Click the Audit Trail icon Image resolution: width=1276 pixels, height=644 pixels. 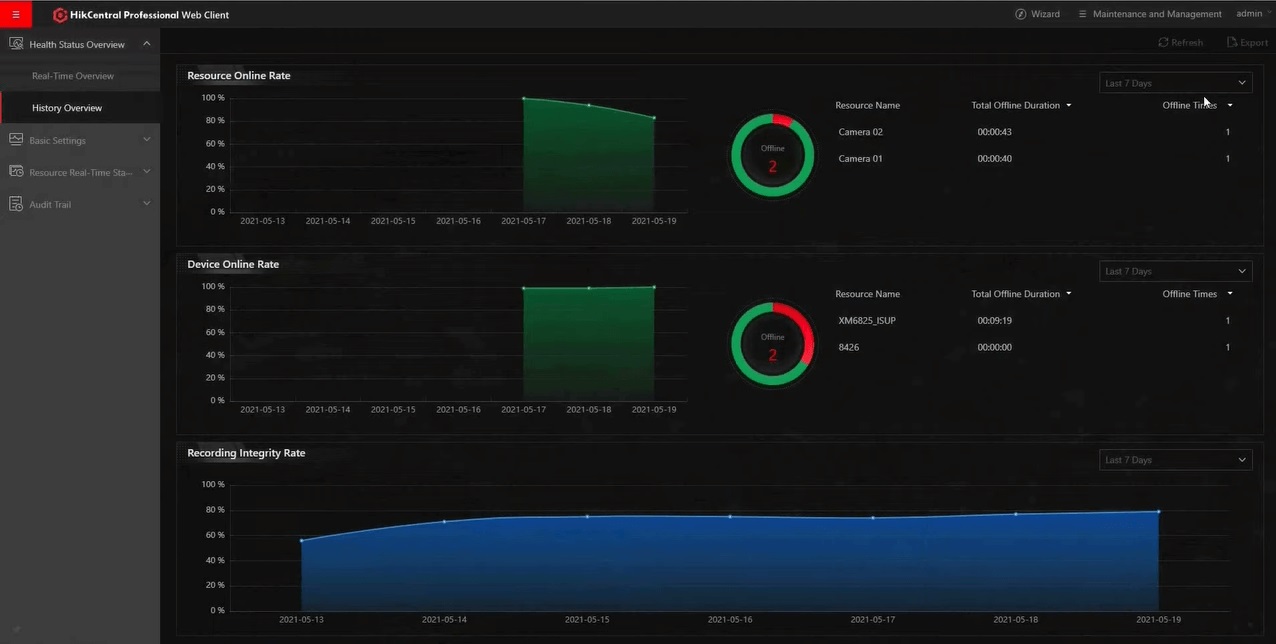pos(15,204)
